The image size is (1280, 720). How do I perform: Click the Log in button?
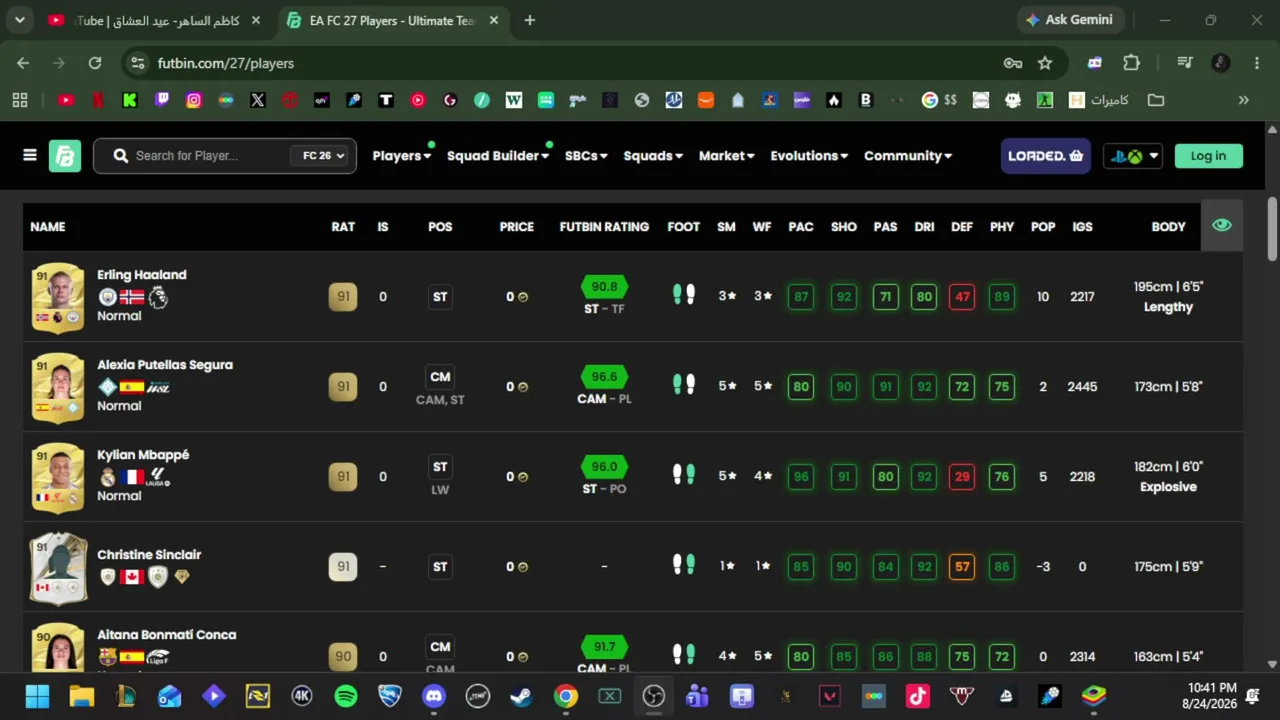pyautogui.click(x=1208, y=156)
